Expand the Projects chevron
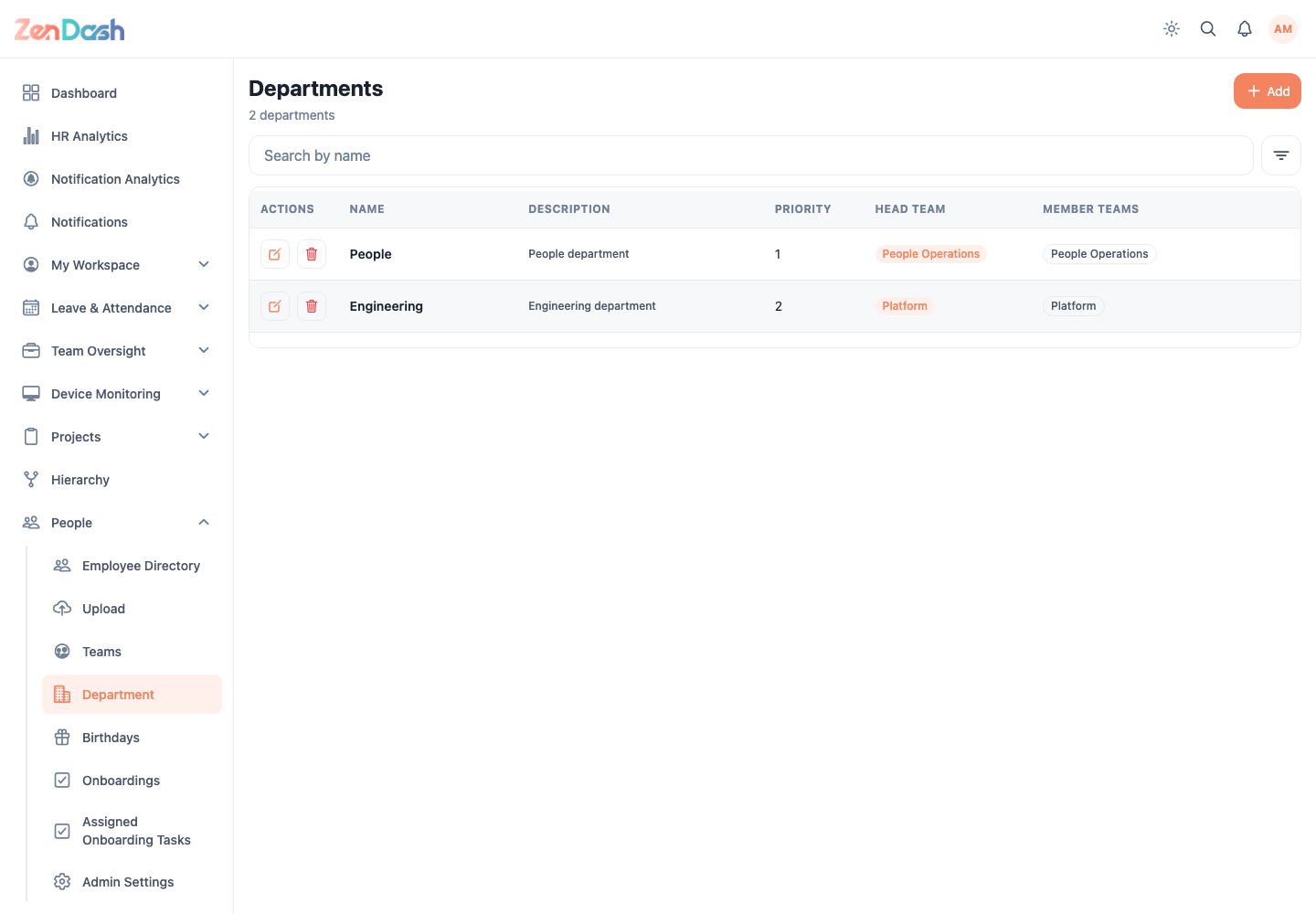Image resolution: width=1316 pixels, height=914 pixels. [204, 437]
